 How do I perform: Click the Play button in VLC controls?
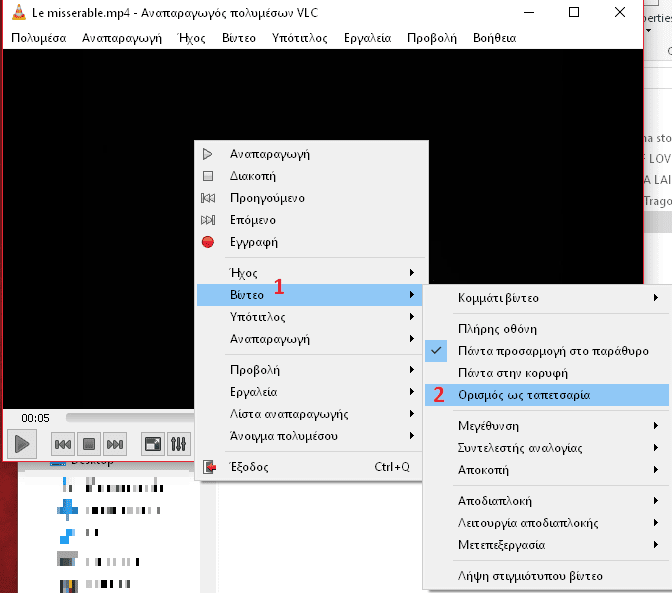(x=22, y=444)
